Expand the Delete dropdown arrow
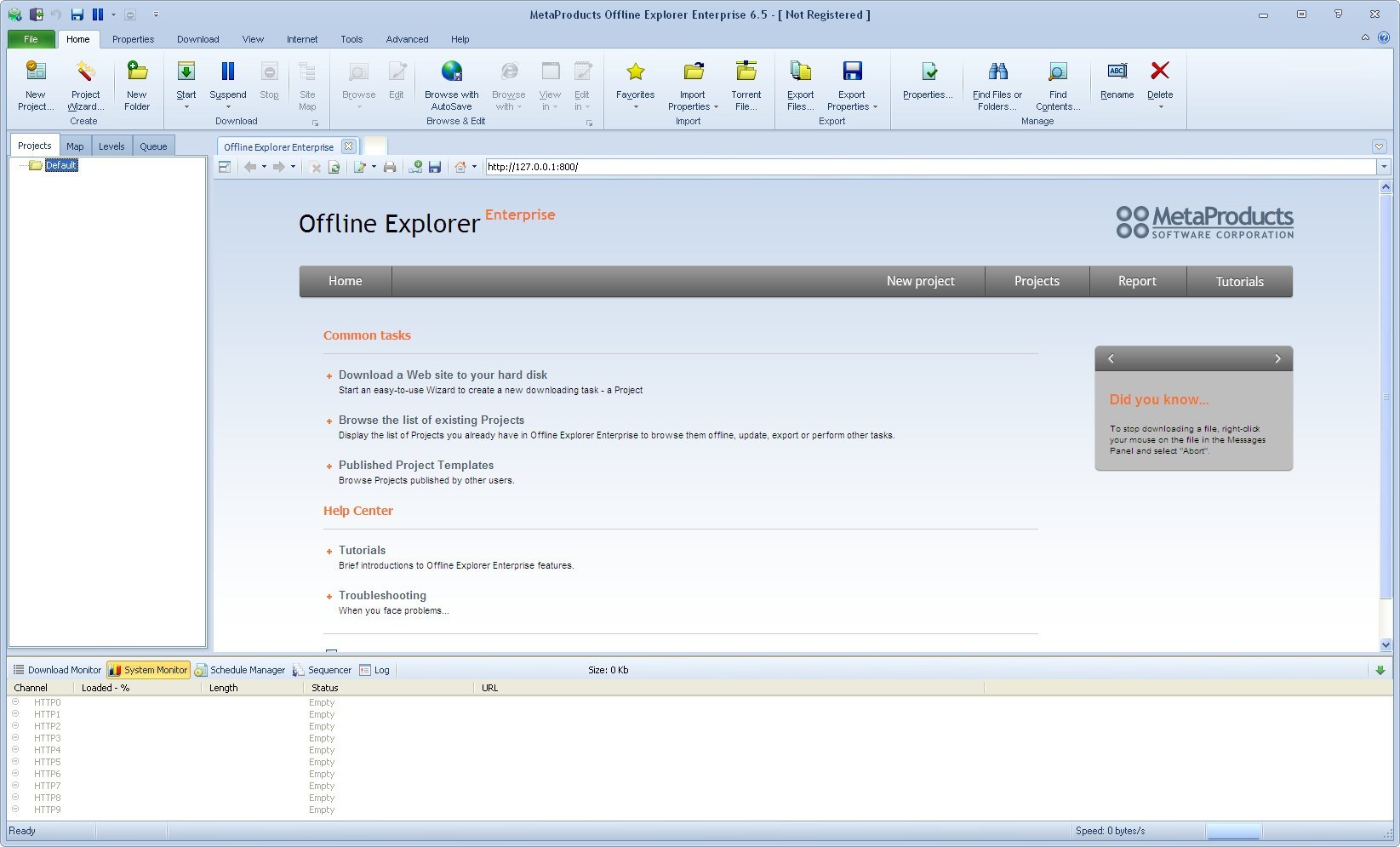 (x=1161, y=107)
